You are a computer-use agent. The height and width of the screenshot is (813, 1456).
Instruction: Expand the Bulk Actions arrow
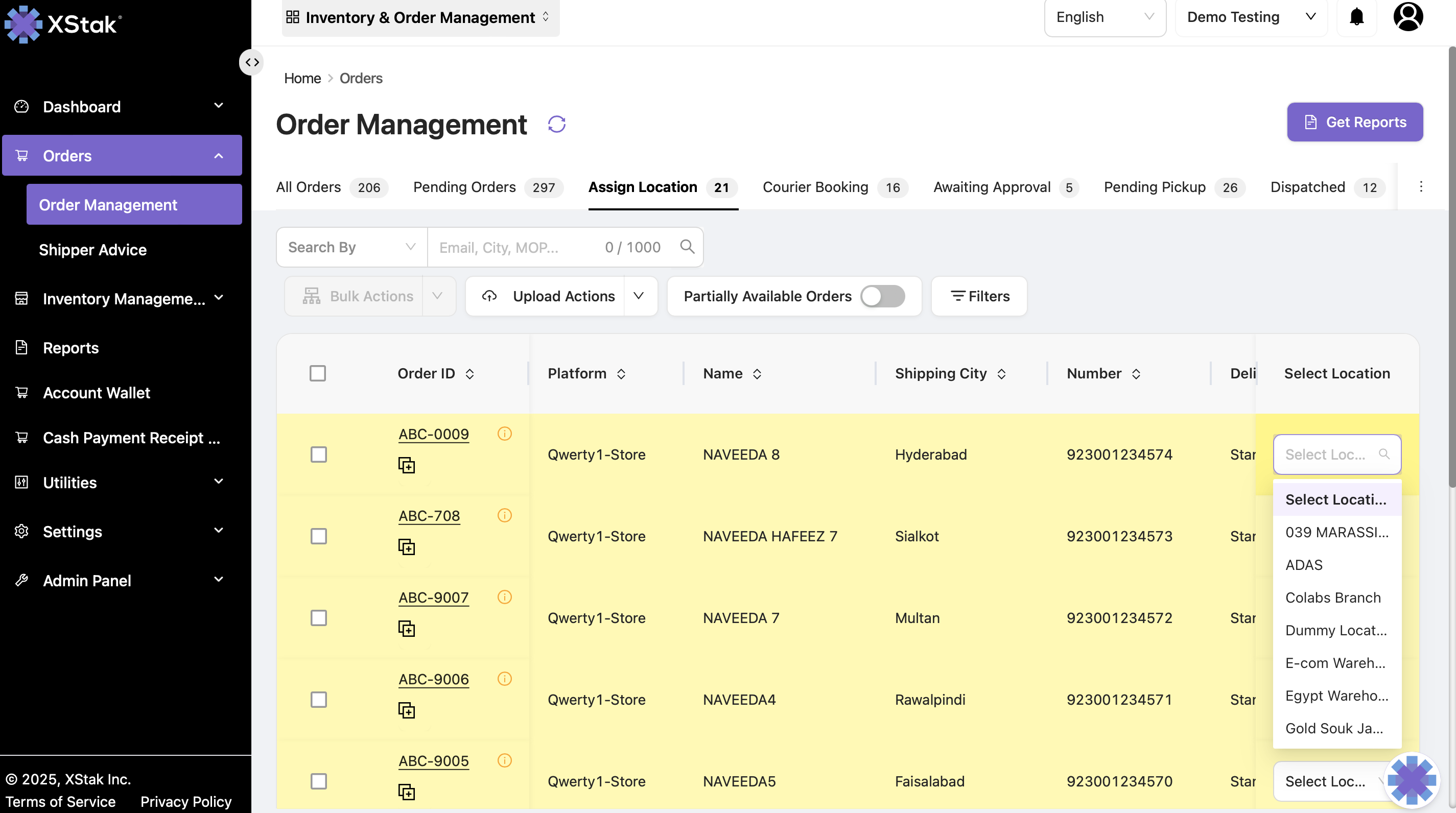click(437, 296)
